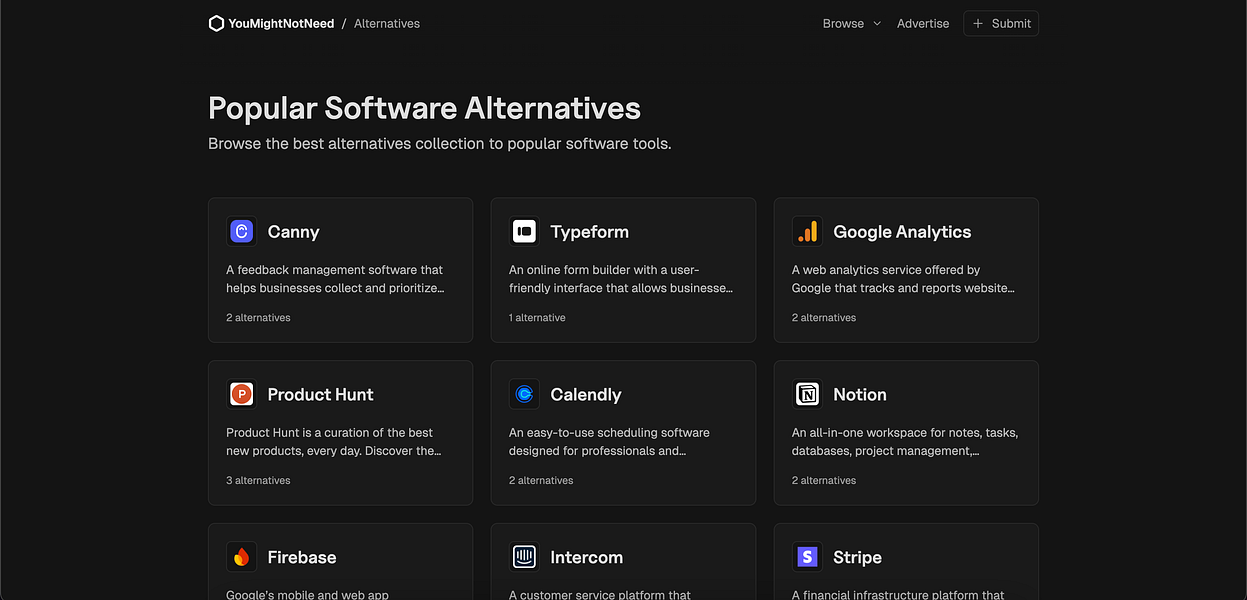The height and width of the screenshot is (600, 1247).
Task: Click the Stripe logo icon
Action: coord(807,558)
